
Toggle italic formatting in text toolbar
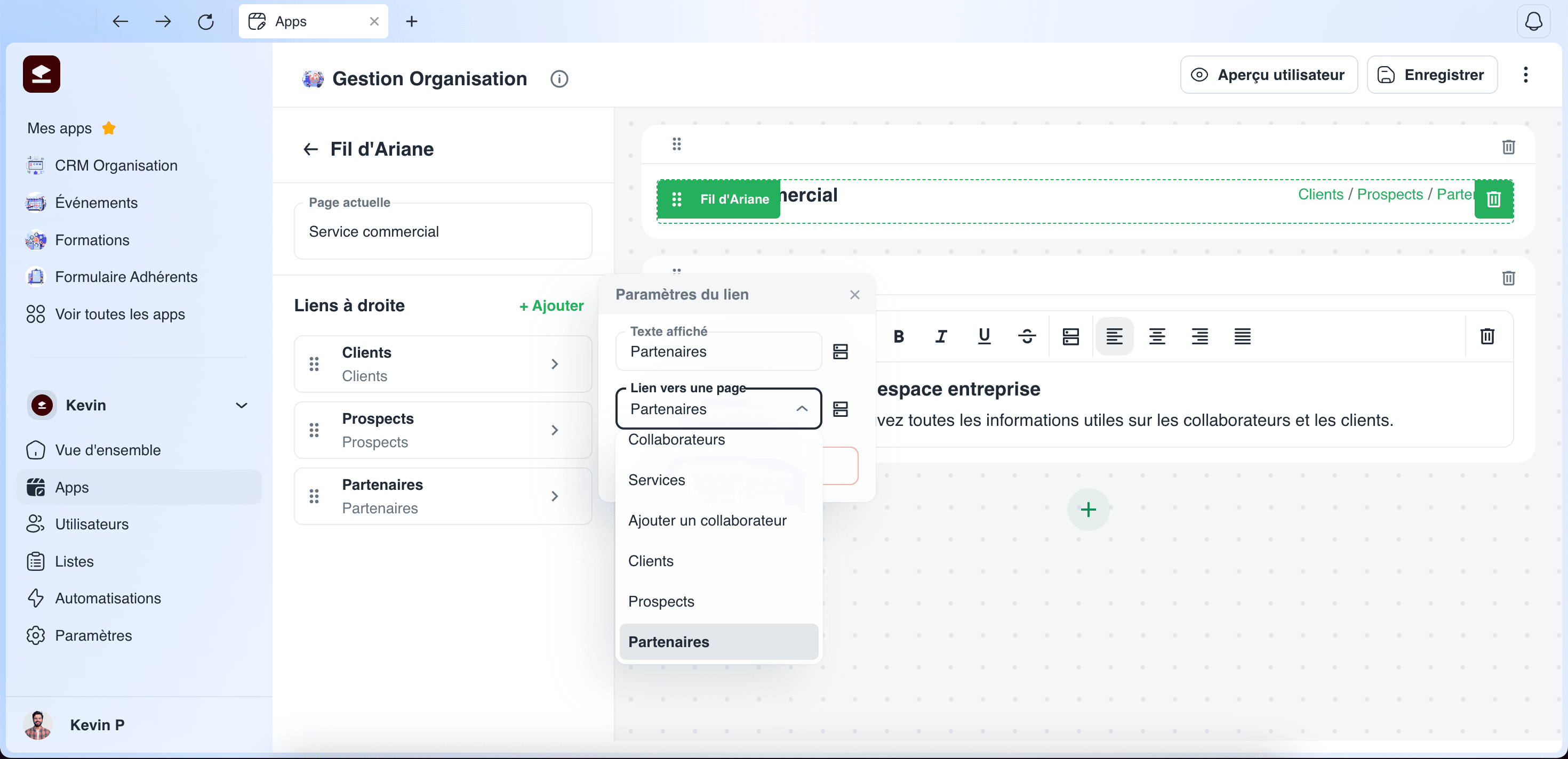[941, 336]
